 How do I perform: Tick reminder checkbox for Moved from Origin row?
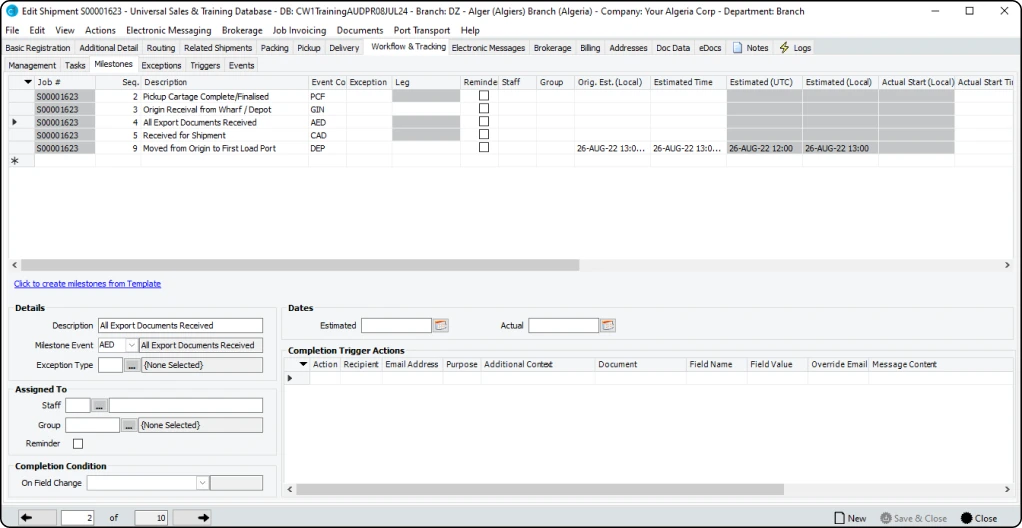484,148
